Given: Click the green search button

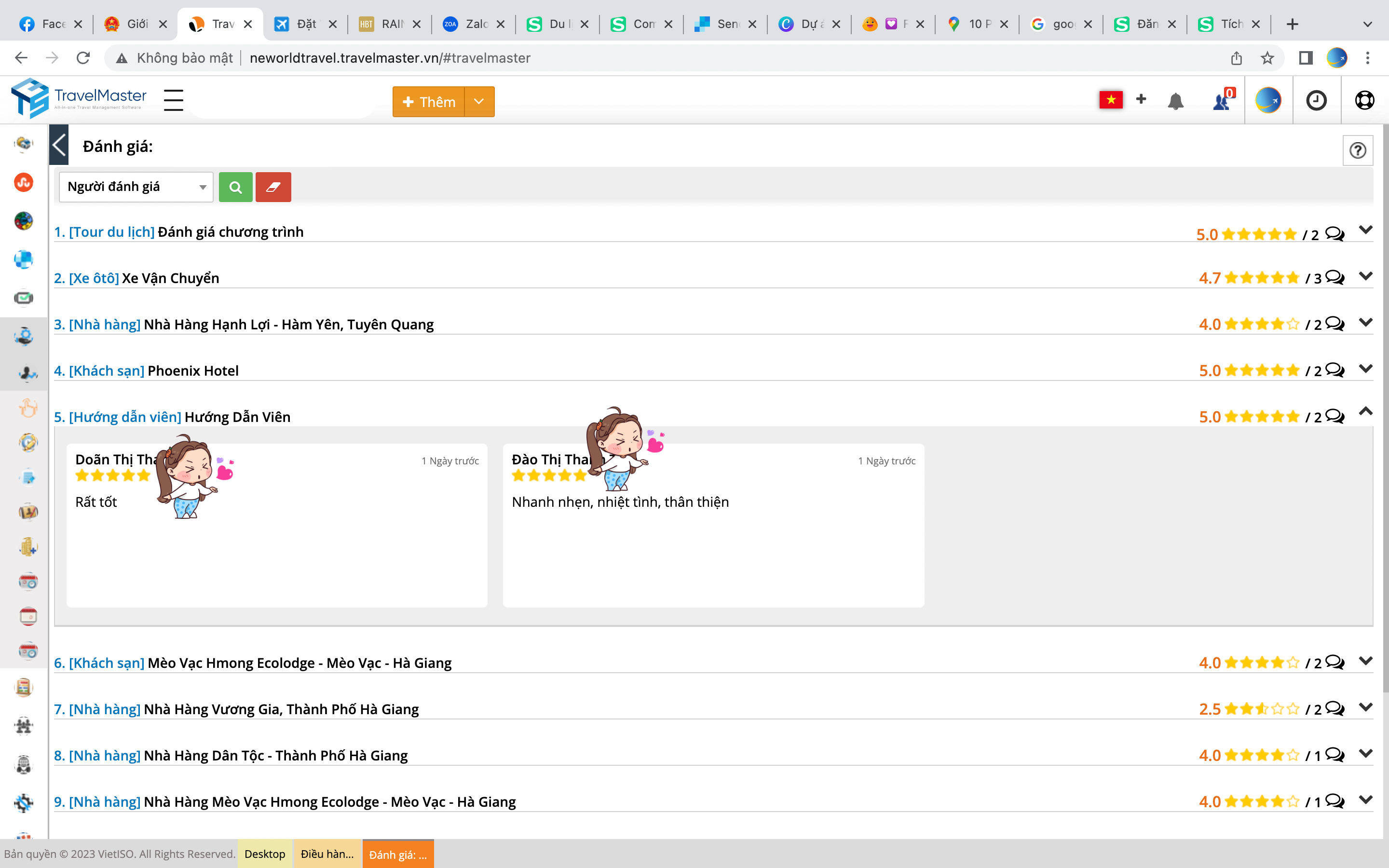Looking at the screenshot, I should pos(235,187).
